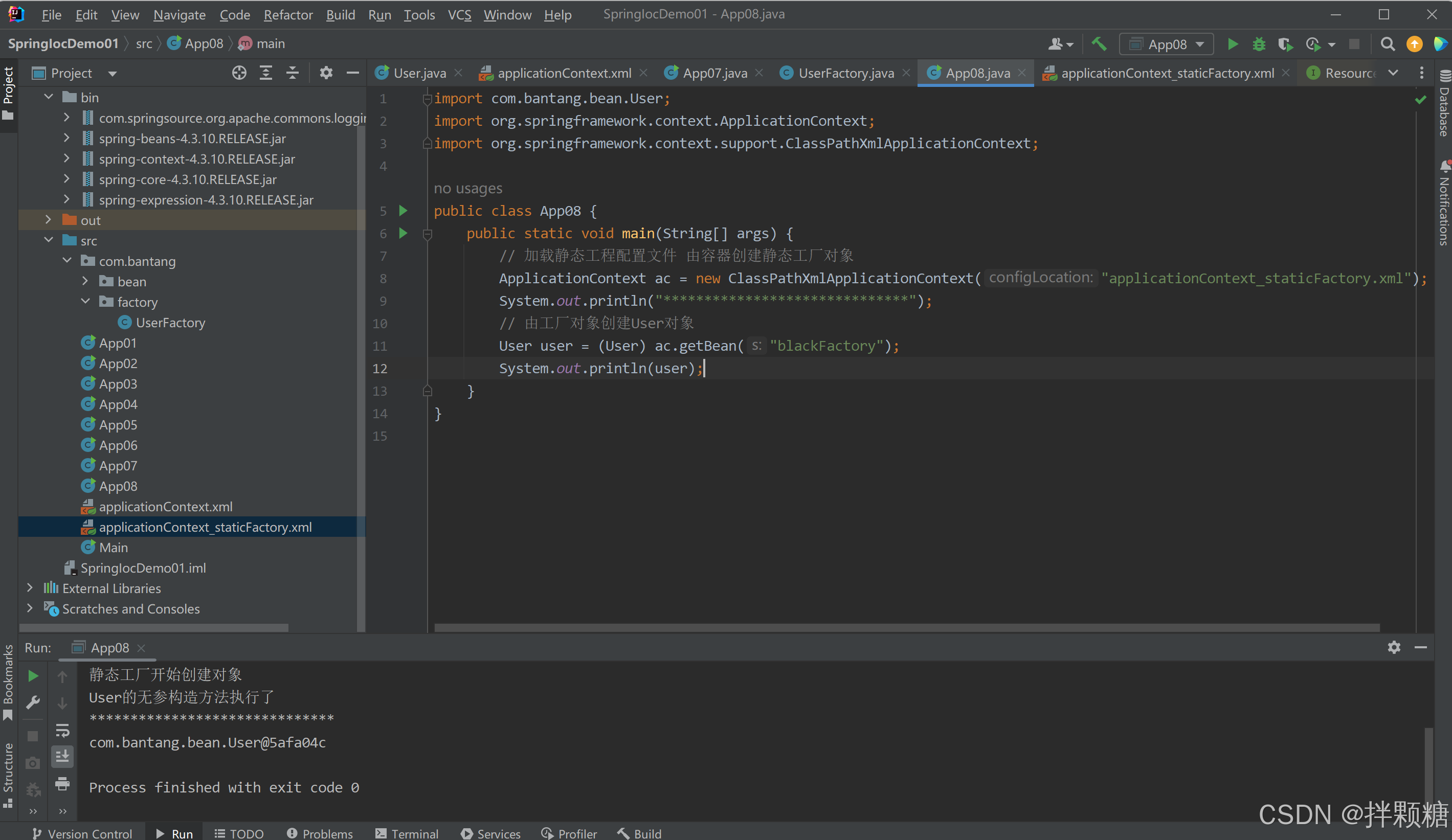Toggle fold on main method
1452x840 pixels.
coord(428,234)
